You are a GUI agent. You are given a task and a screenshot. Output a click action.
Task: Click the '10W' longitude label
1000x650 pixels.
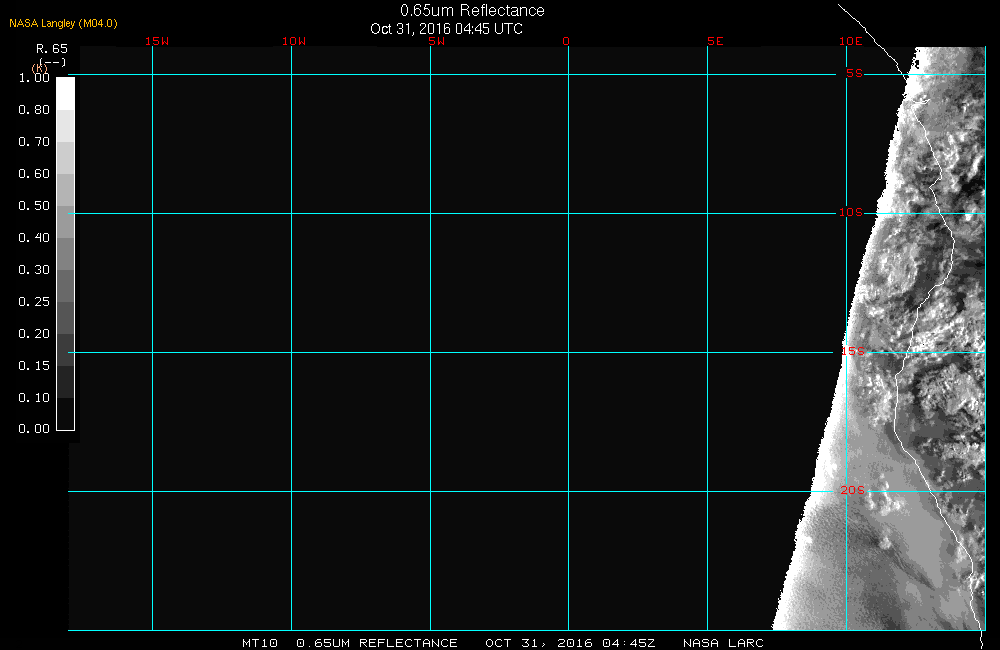294,41
